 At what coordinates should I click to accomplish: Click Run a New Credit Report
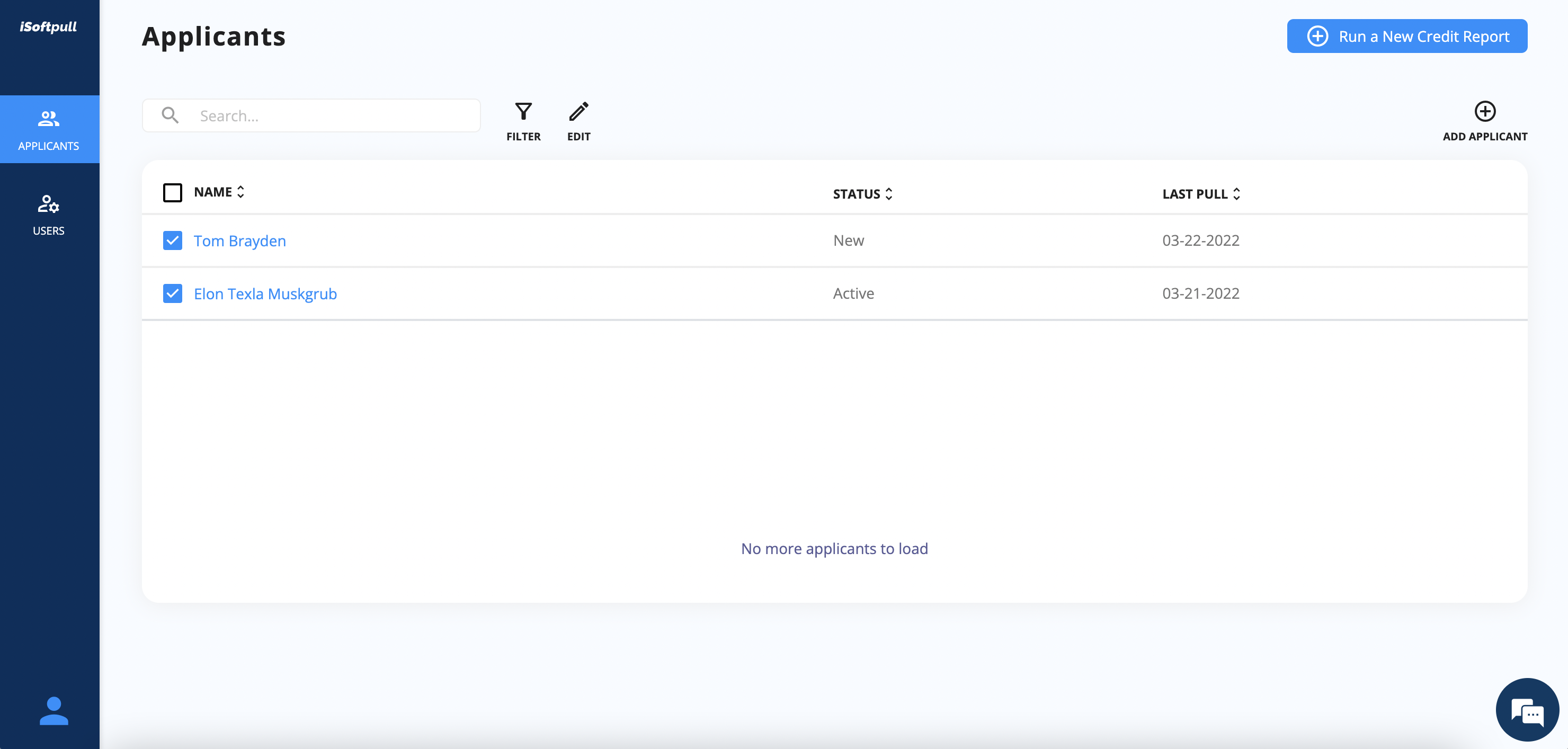[x=1406, y=36]
